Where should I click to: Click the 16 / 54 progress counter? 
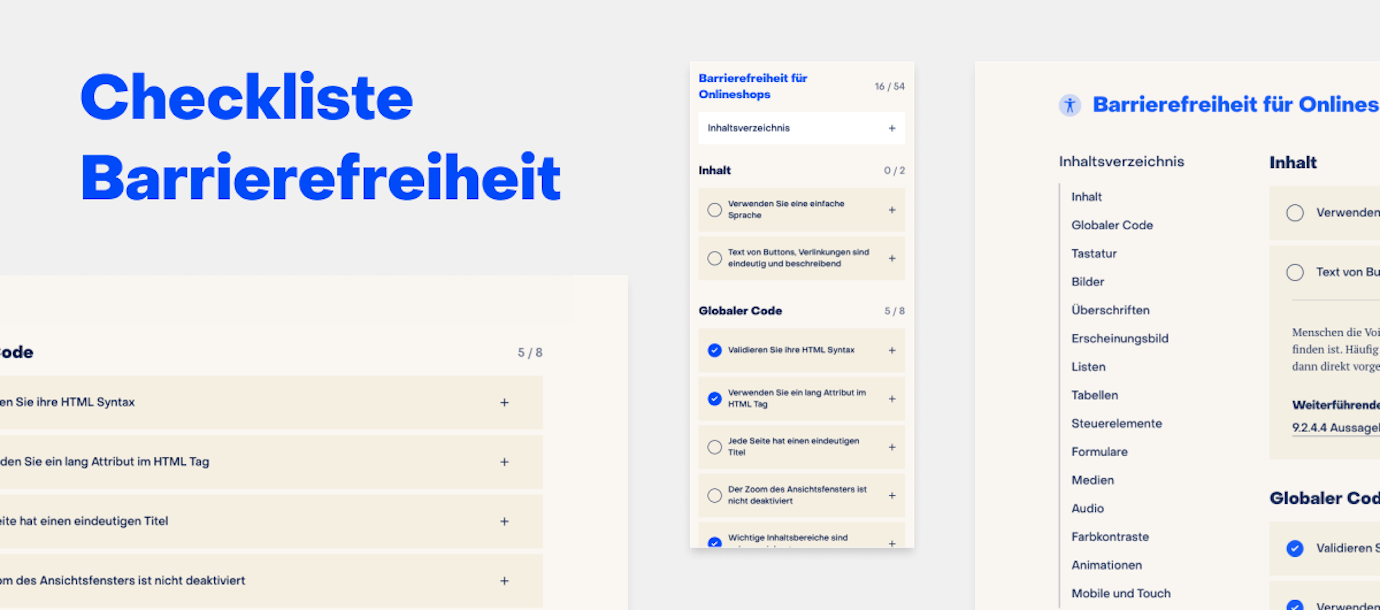tap(889, 87)
